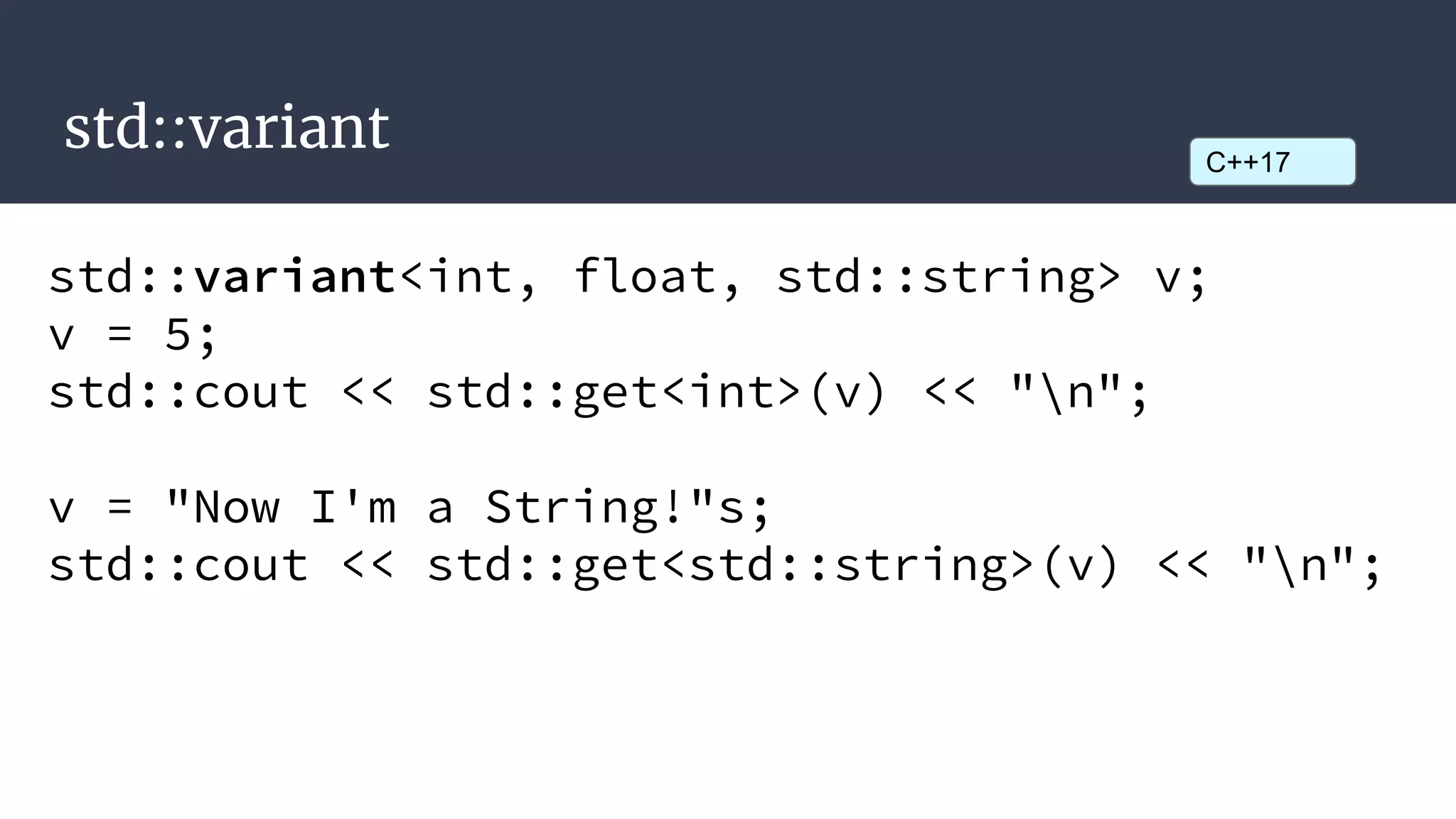The width and height of the screenshot is (1456, 819).
Task: Click the second std::cout token
Action: pyautogui.click(x=178, y=565)
